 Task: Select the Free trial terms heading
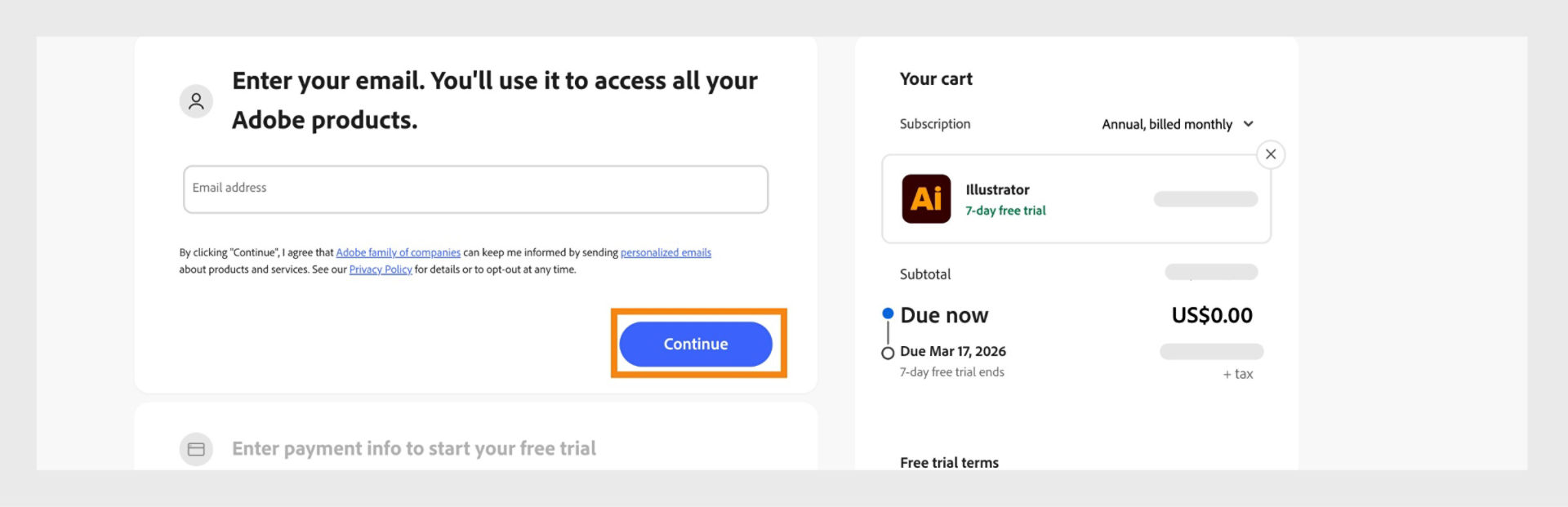tap(948, 462)
